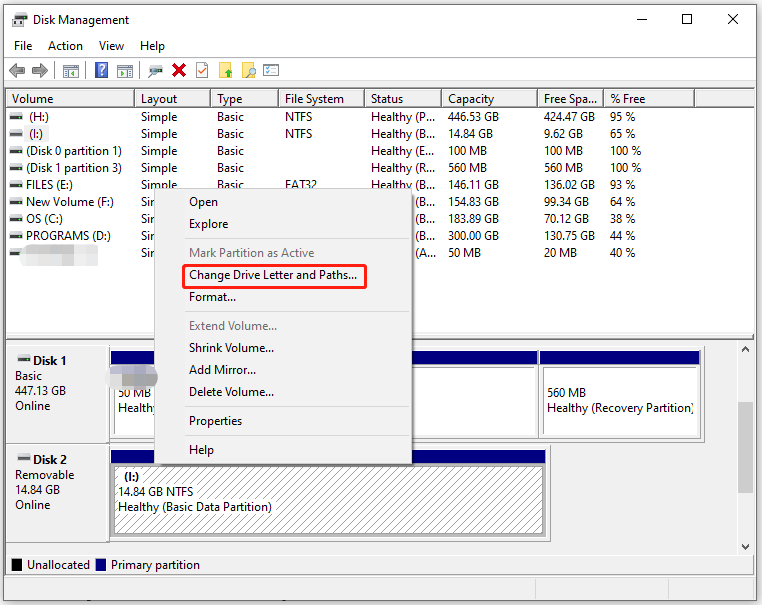Maximize the Disk Management window
The image size is (762, 605).
[x=687, y=19]
